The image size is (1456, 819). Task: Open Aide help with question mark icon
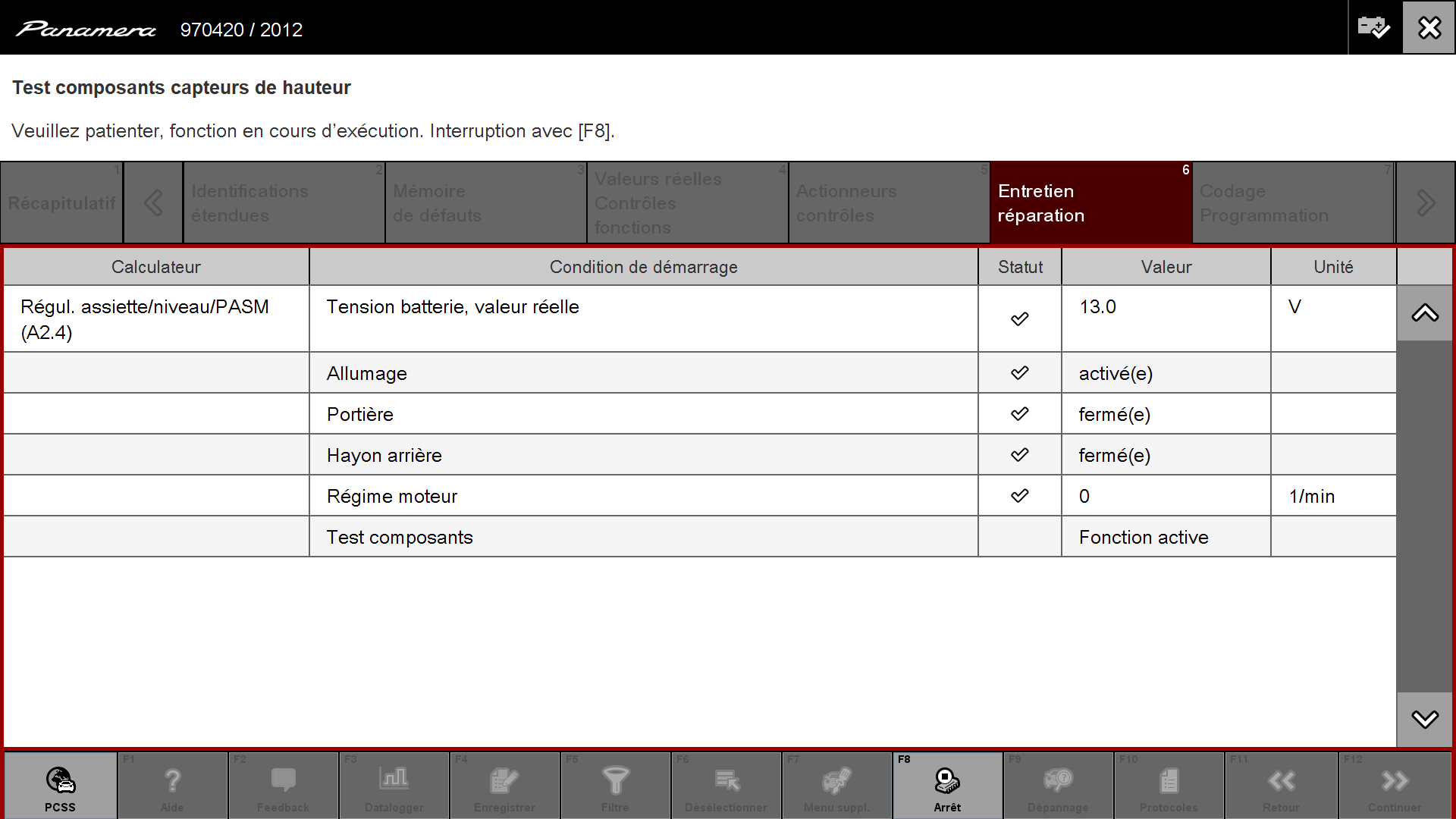point(172,786)
